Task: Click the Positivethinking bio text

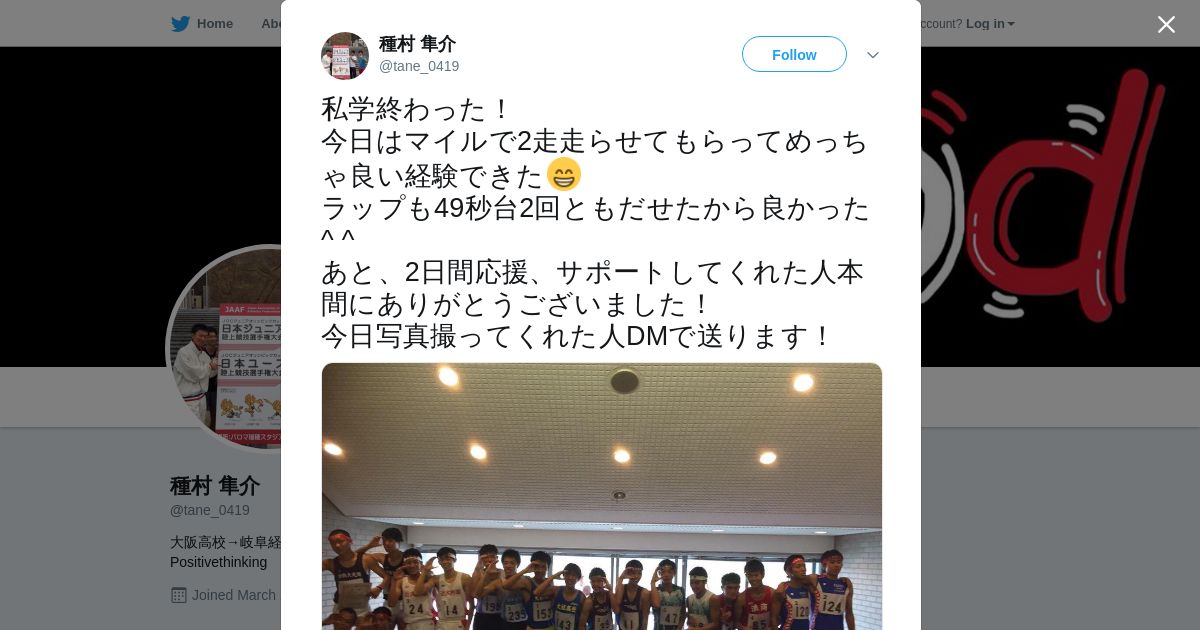Action: [218, 562]
